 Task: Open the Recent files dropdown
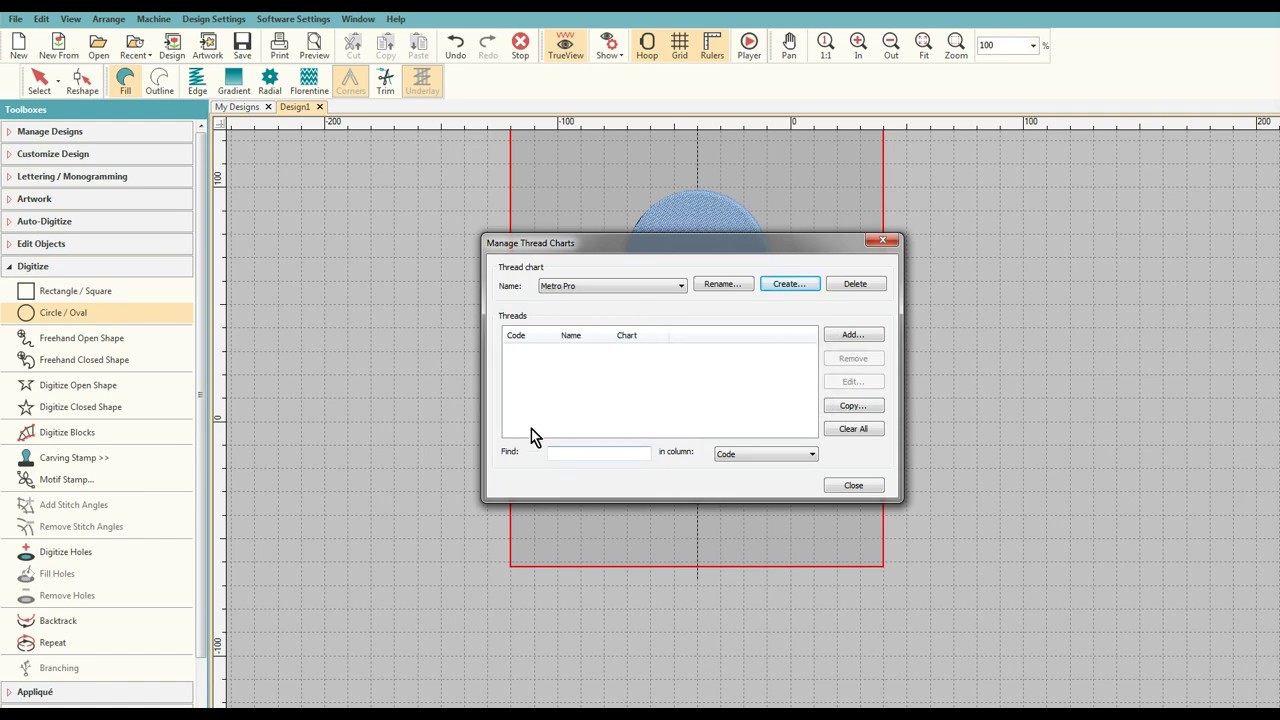[135, 46]
